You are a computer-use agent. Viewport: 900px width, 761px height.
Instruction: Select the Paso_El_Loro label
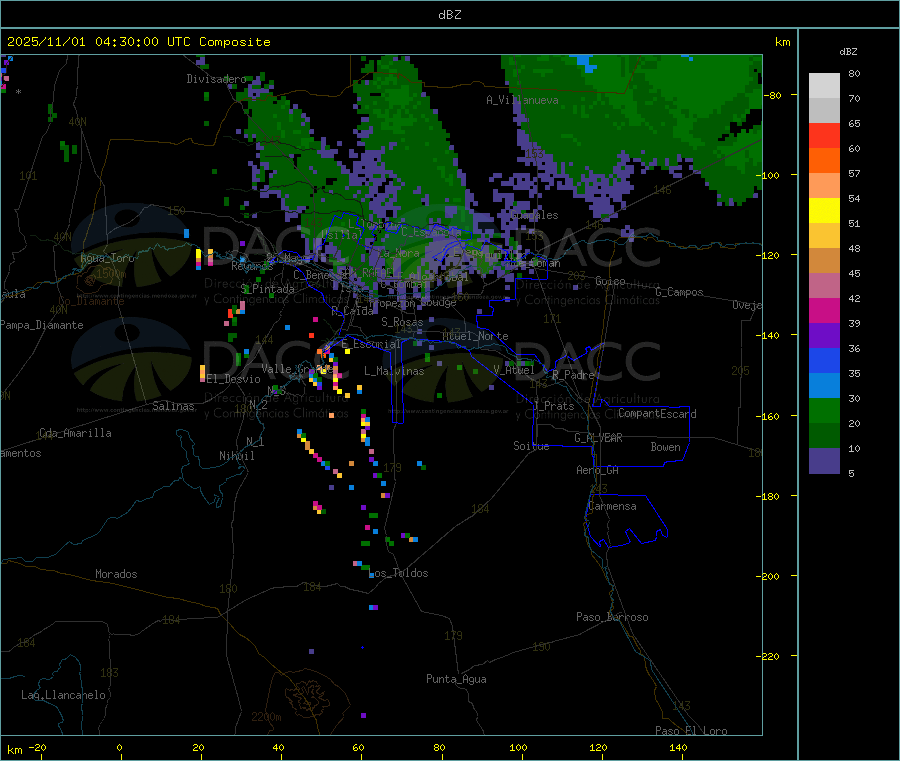pyautogui.click(x=691, y=731)
